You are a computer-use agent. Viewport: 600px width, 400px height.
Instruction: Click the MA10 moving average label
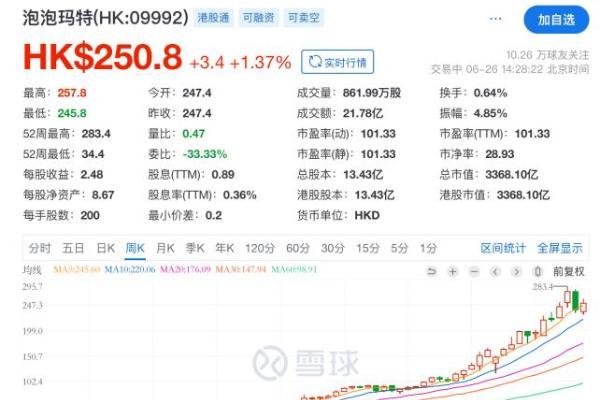(130, 269)
